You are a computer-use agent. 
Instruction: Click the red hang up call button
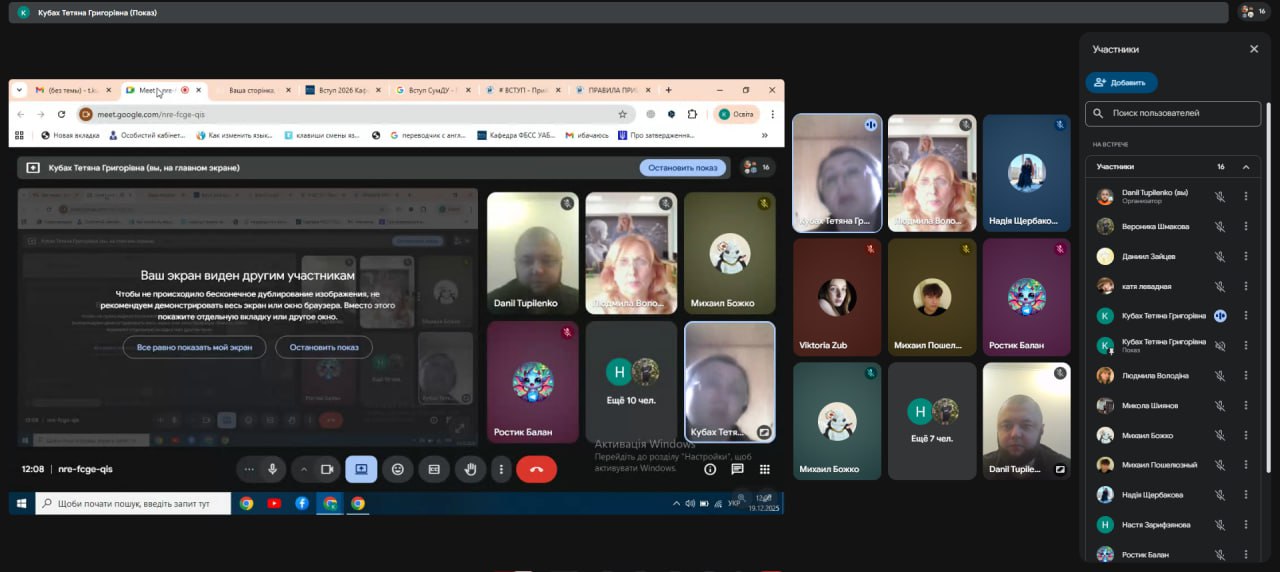(x=536, y=469)
